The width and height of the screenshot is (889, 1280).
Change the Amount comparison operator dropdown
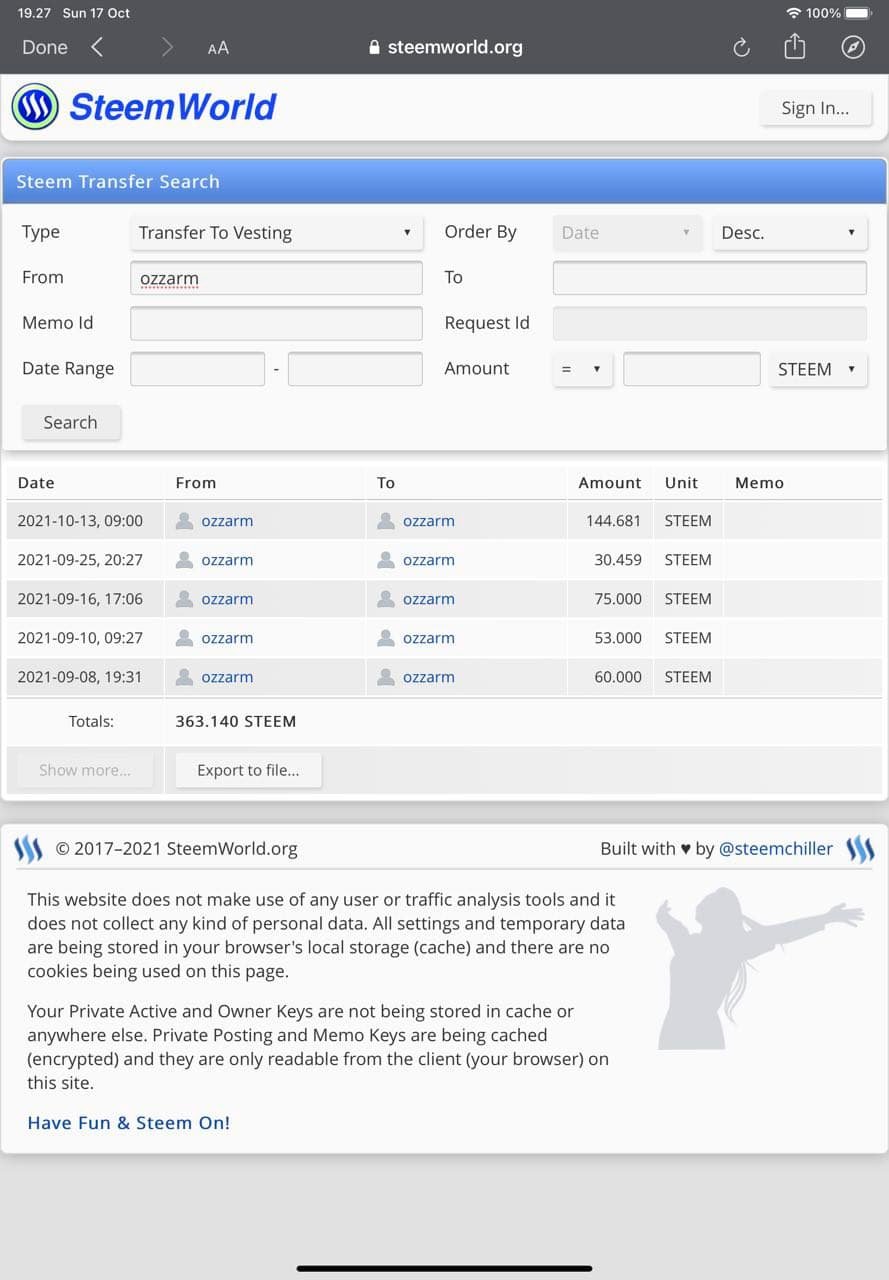(x=582, y=369)
